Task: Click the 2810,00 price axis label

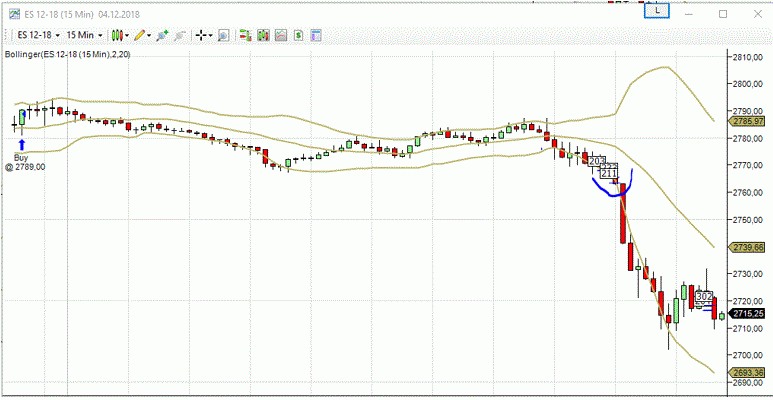Action: tap(750, 58)
